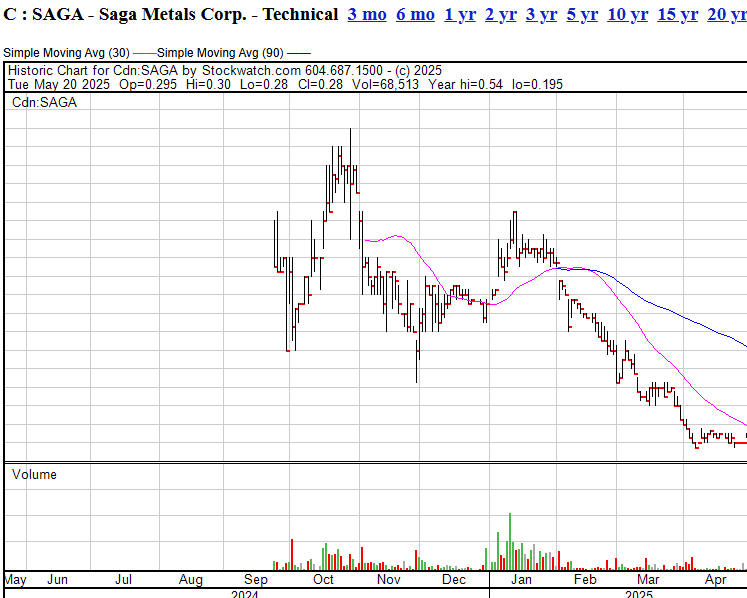
Task: Choose the 3 yr timeframe link
Action: pos(541,14)
